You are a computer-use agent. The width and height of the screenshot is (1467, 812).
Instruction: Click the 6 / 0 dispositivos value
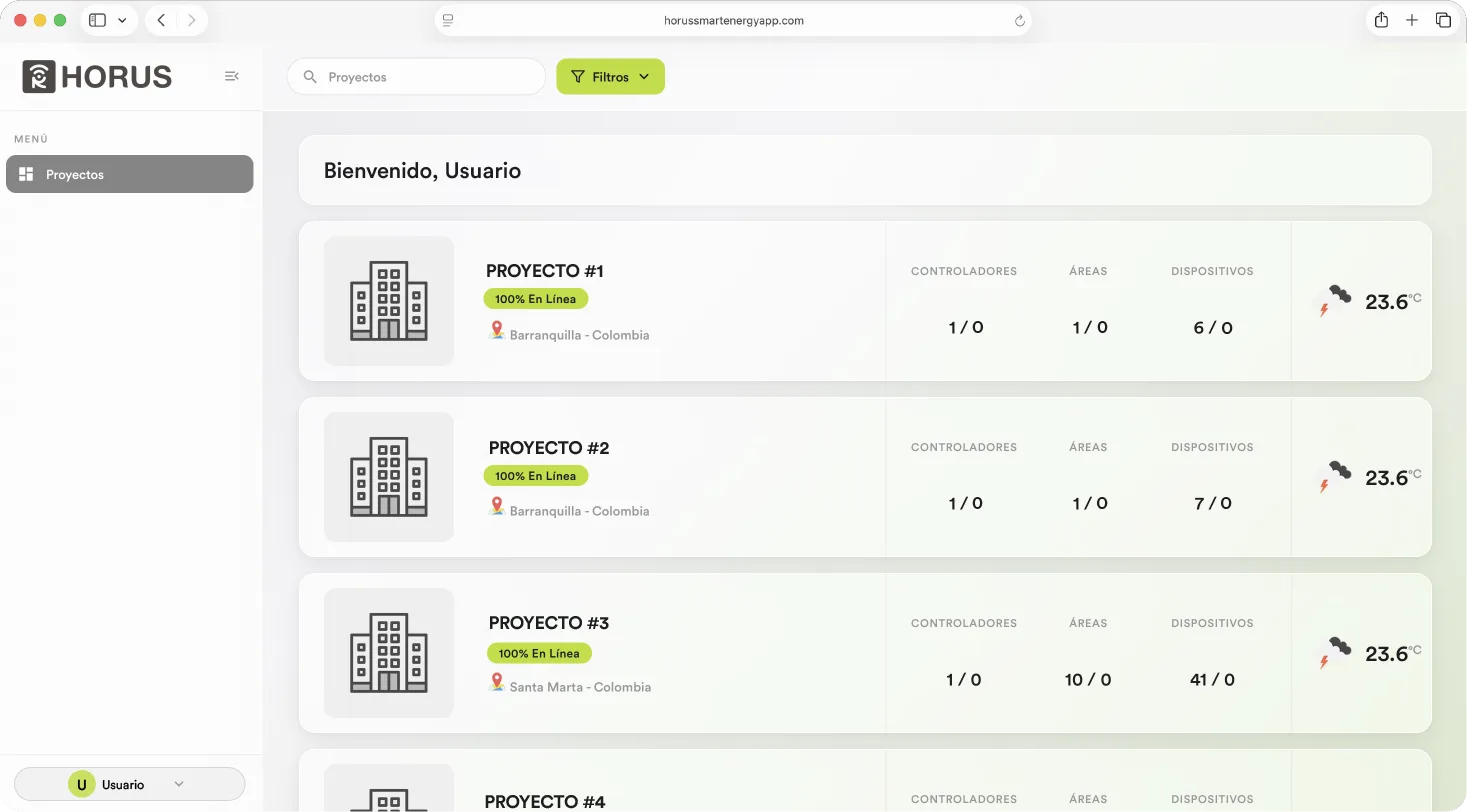1213,328
